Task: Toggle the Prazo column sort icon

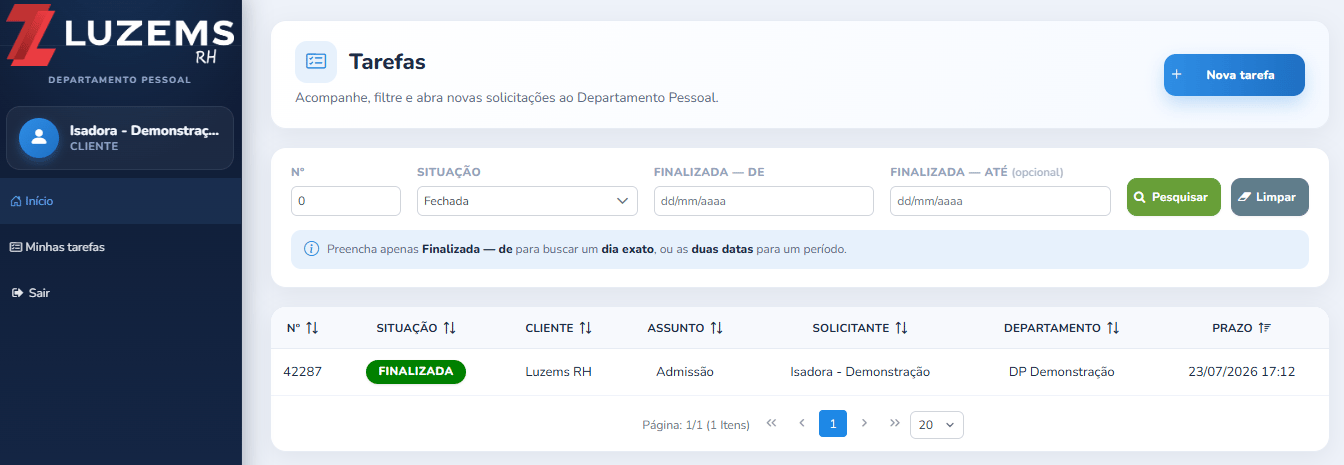Action: (1264, 328)
